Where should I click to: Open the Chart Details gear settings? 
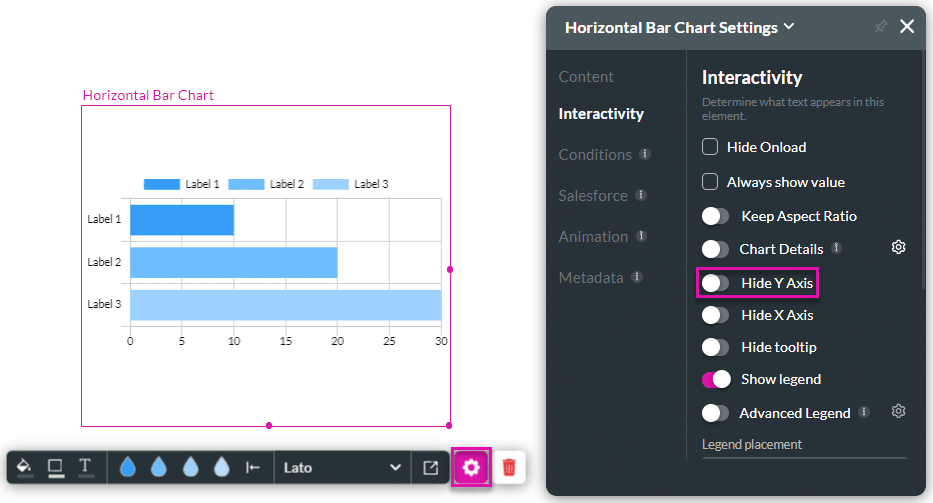[x=898, y=248]
